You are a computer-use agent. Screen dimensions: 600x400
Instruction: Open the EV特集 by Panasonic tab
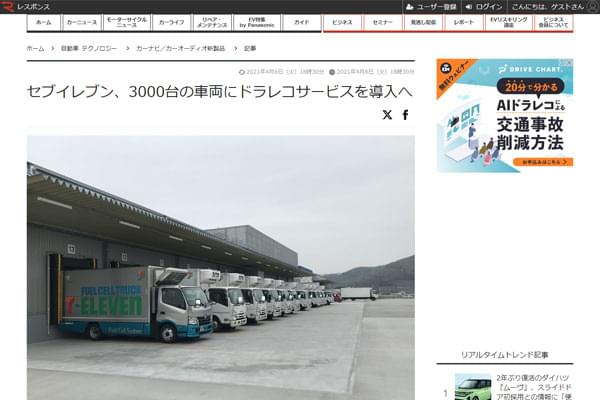click(257, 23)
